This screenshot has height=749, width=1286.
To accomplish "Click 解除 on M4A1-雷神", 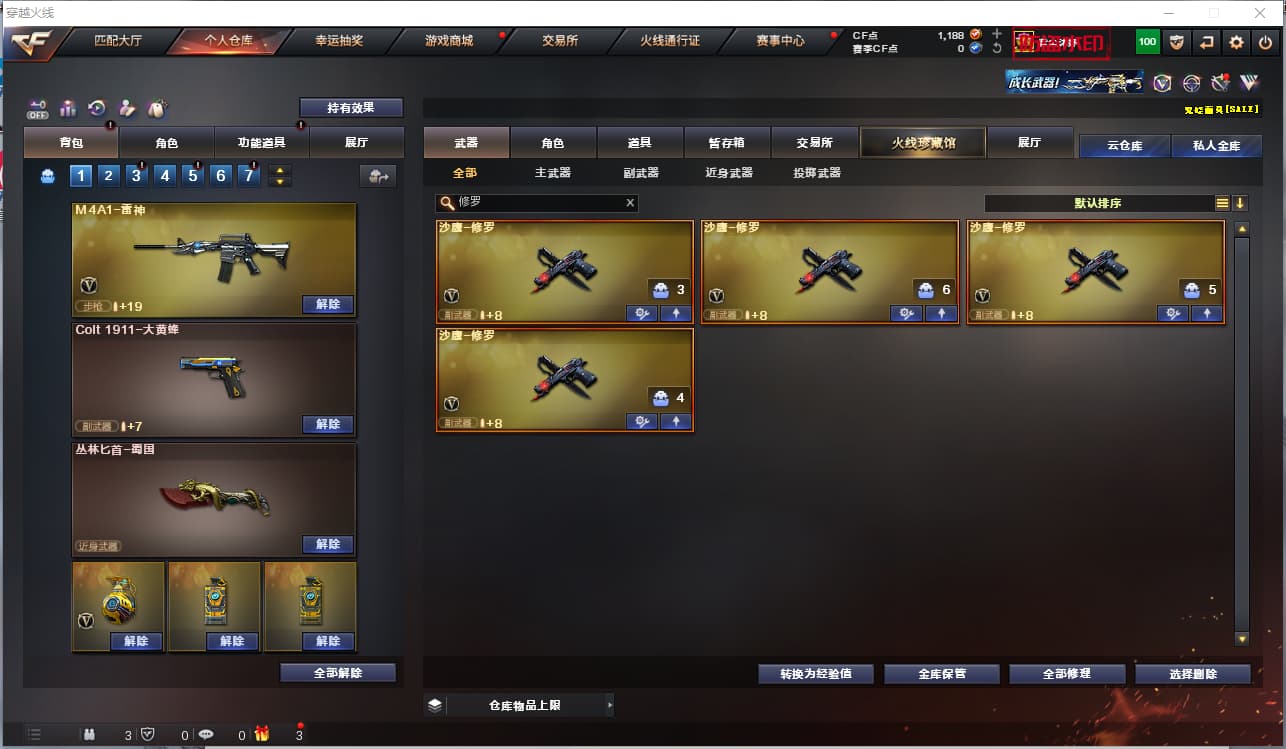I will point(328,304).
